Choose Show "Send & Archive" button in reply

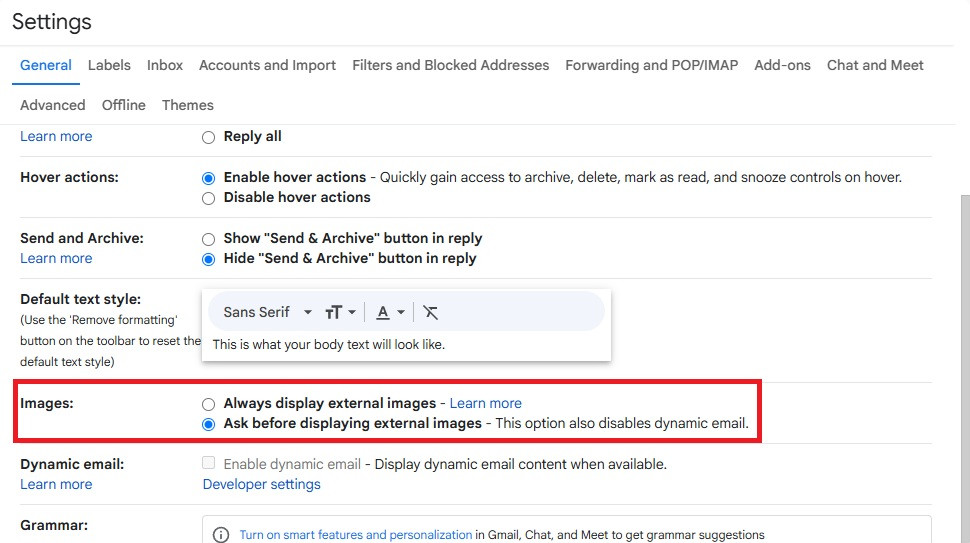pyautogui.click(x=208, y=239)
